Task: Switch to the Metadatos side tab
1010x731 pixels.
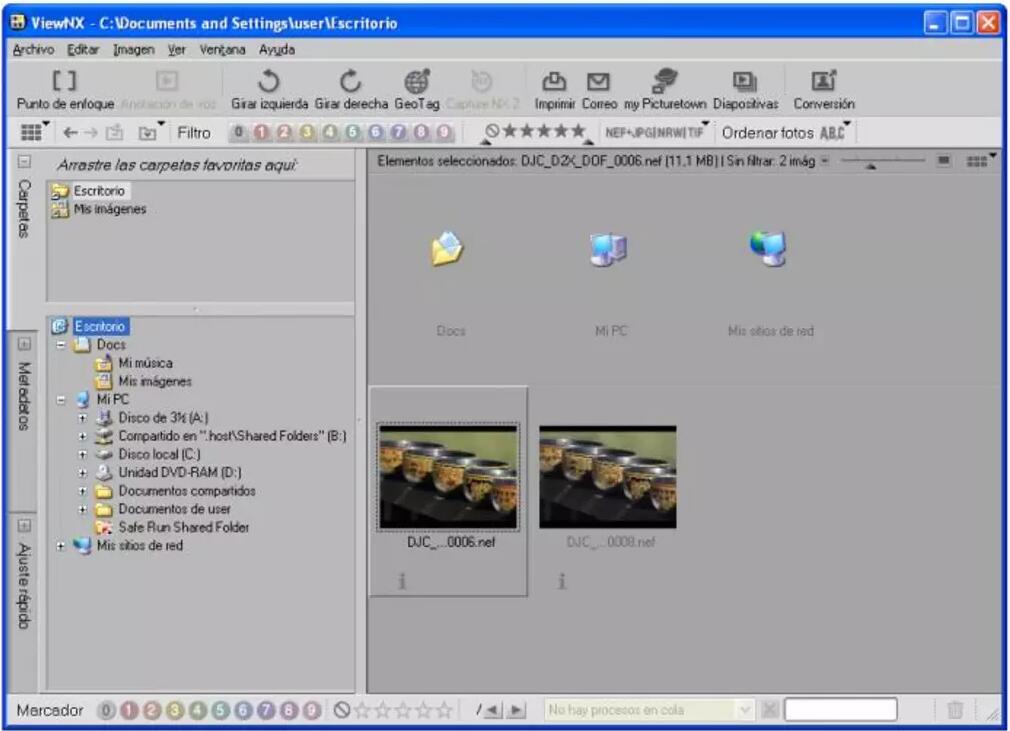Action: [24, 395]
